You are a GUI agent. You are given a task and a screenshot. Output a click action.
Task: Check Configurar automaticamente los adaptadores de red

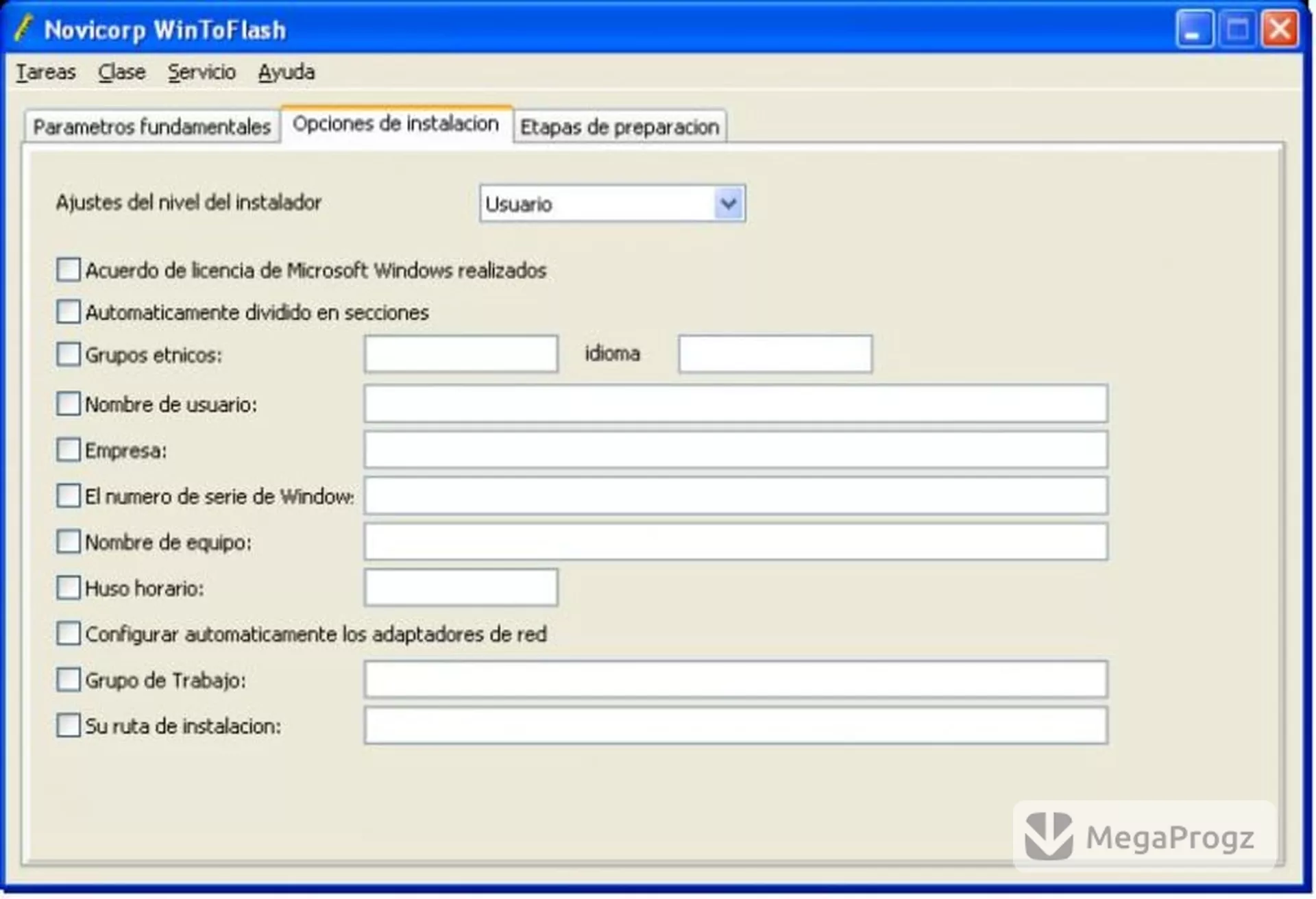pyautogui.click(x=69, y=634)
